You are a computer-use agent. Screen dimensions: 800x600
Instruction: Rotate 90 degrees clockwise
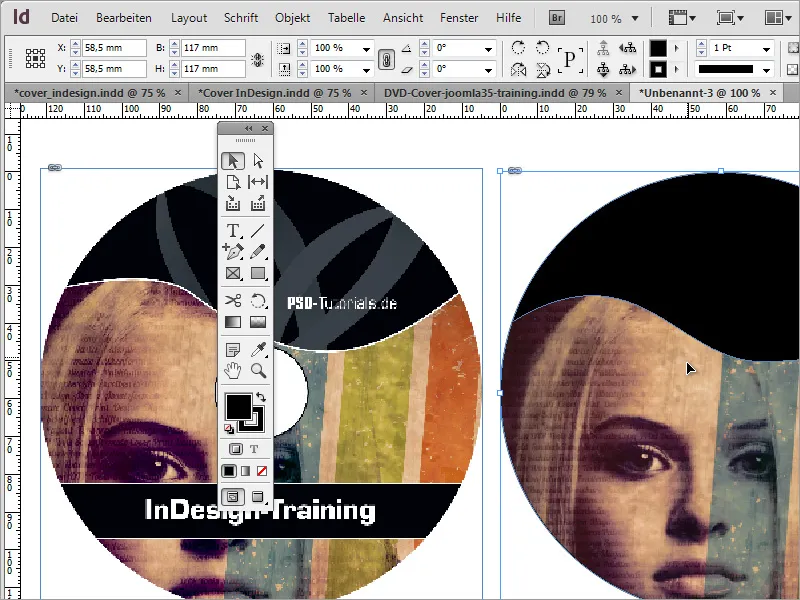coord(518,48)
